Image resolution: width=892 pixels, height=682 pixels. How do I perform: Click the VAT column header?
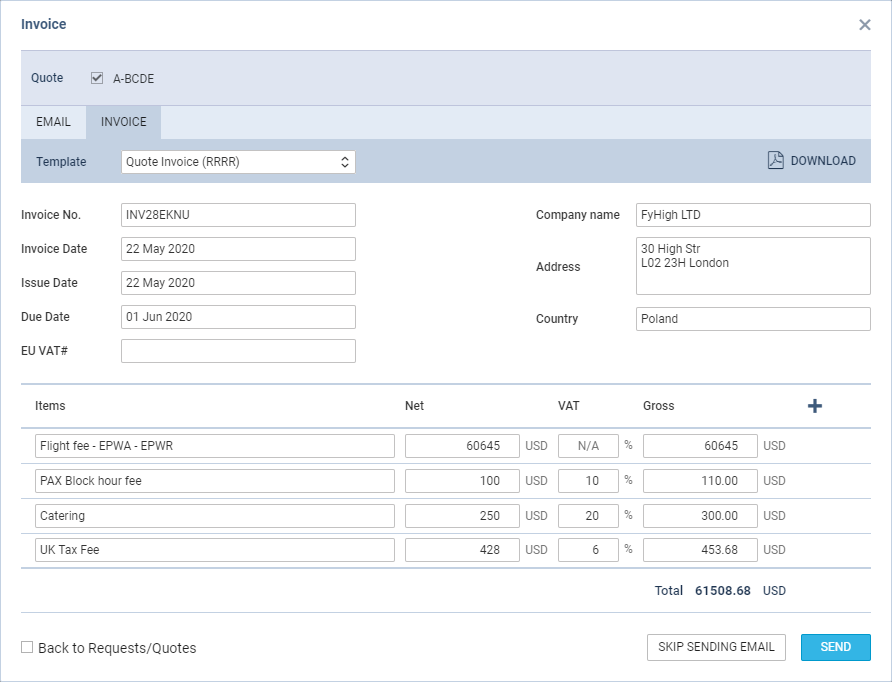click(x=568, y=406)
